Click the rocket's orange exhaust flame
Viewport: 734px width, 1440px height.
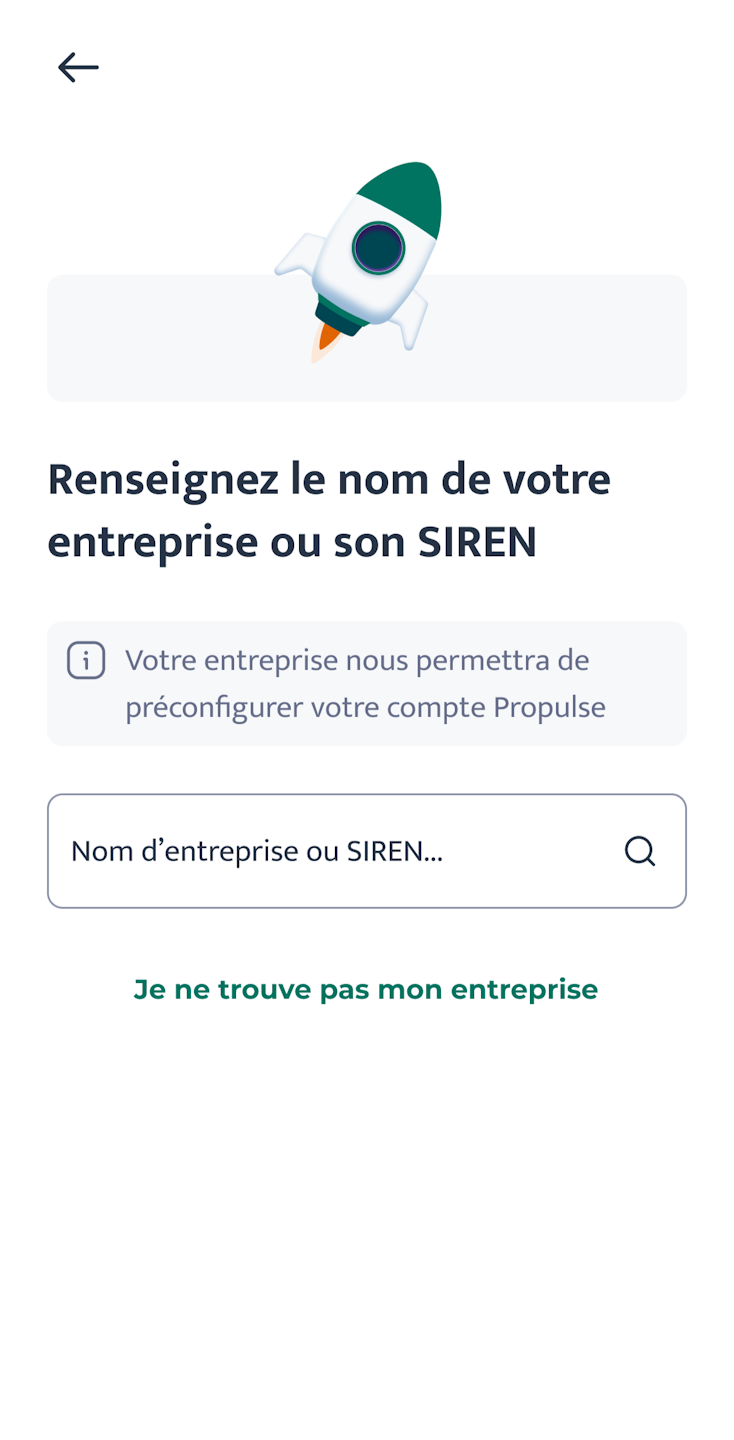coord(327,338)
